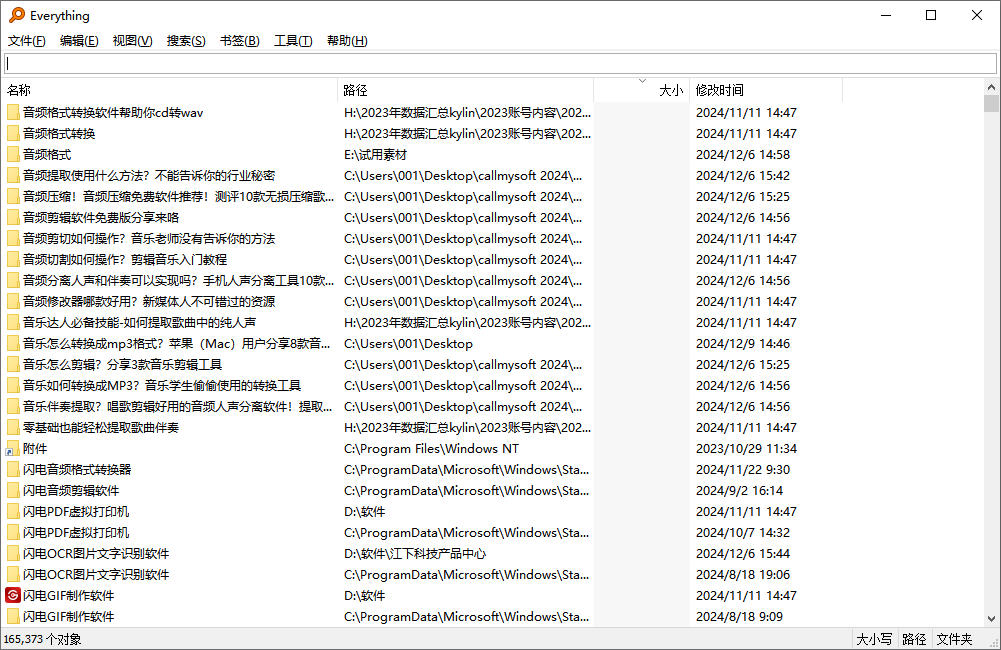Click the Everything magnifier app icon in title bar
This screenshot has width=1001, height=650.
pyautogui.click(x=17, y=15)
